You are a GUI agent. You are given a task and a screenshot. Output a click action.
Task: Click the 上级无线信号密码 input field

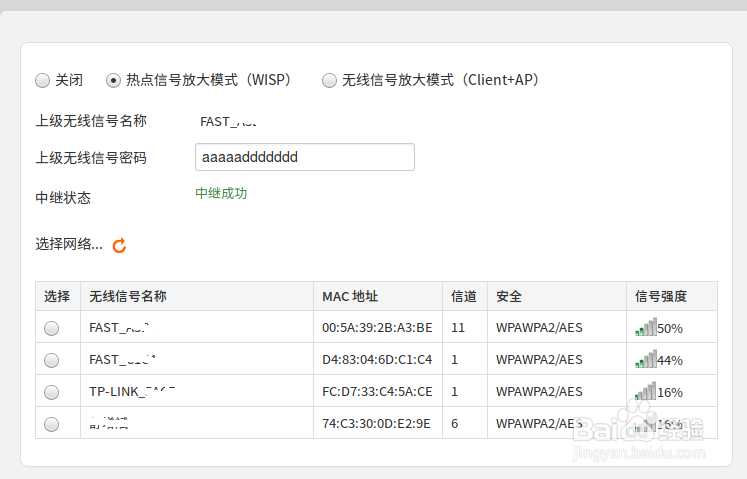click(305, 157)
